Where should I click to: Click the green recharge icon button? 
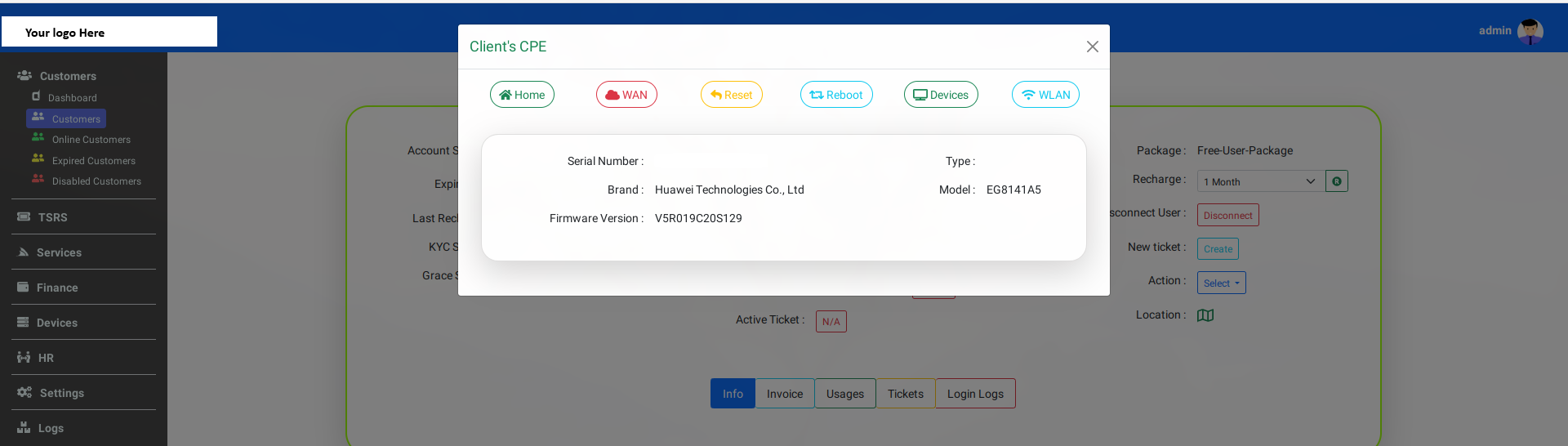pyautogui.click(x=1336, y=181)
